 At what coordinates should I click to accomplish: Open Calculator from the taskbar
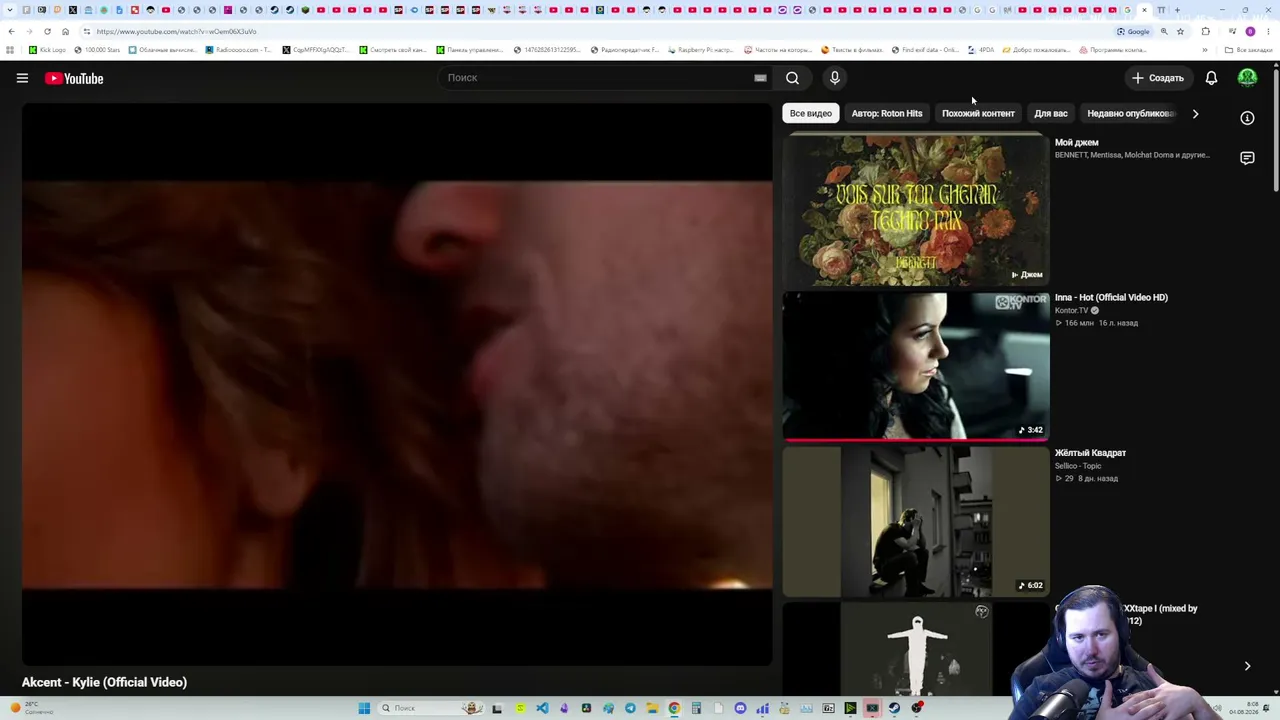tap(696, 708)
